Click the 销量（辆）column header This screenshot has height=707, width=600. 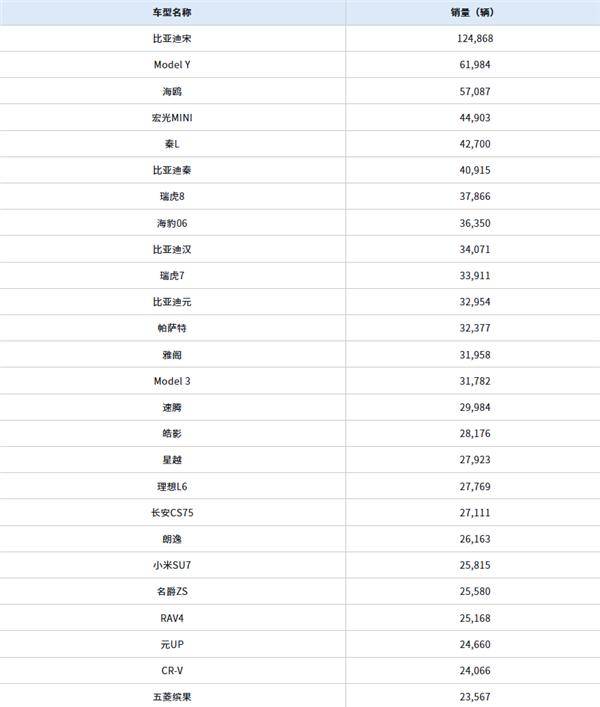(472, 13)
